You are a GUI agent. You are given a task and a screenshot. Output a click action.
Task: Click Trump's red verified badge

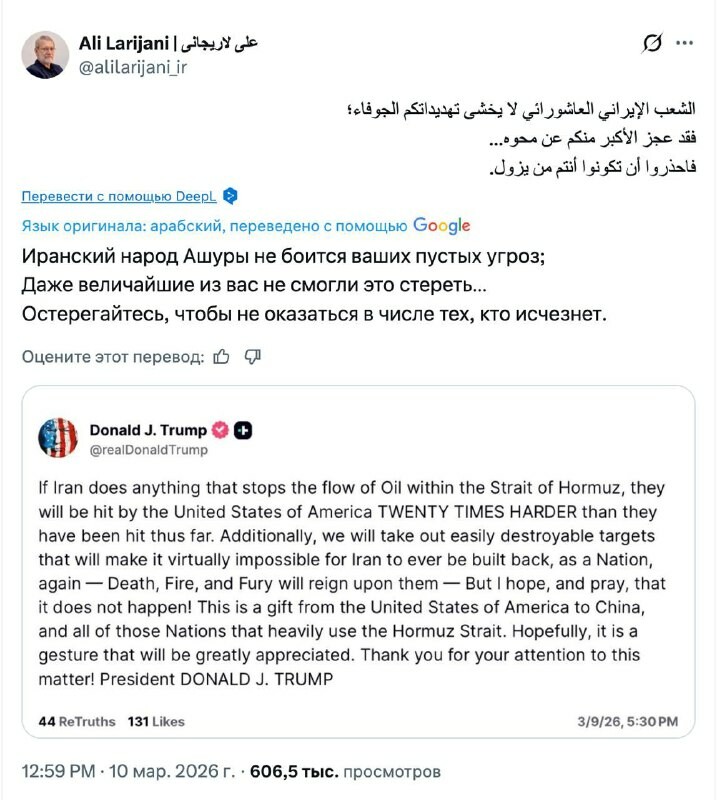tap(220, 430)
